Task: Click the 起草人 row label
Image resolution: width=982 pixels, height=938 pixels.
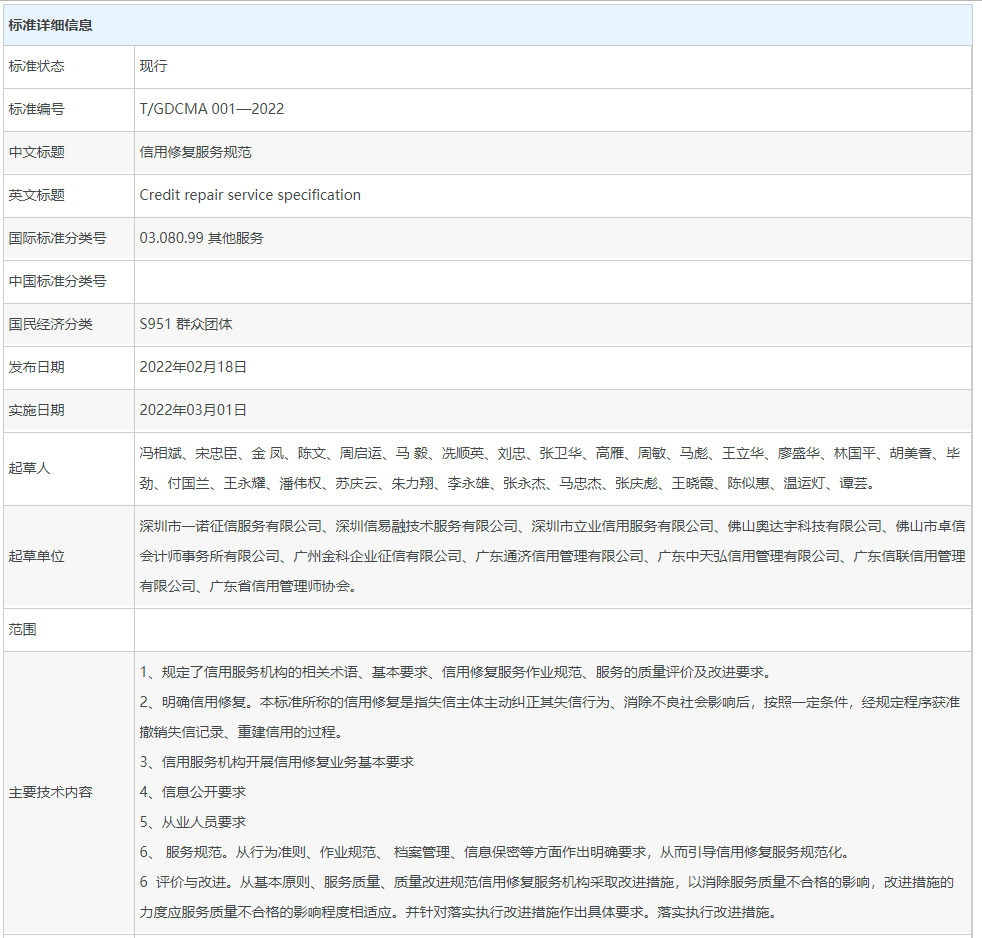Action: (x=29, y=468)
